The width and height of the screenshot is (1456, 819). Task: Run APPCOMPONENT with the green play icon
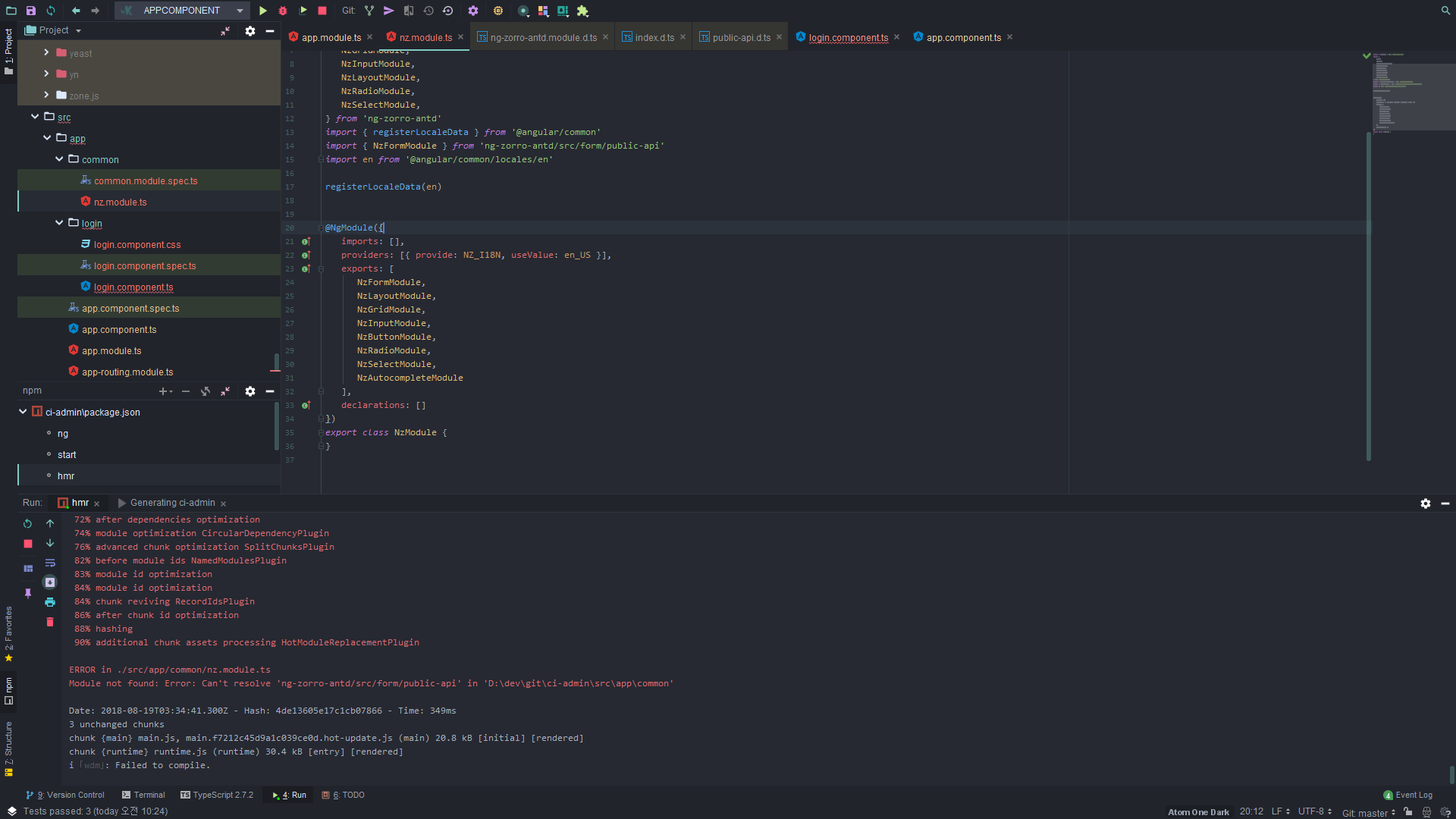[263, 11]
